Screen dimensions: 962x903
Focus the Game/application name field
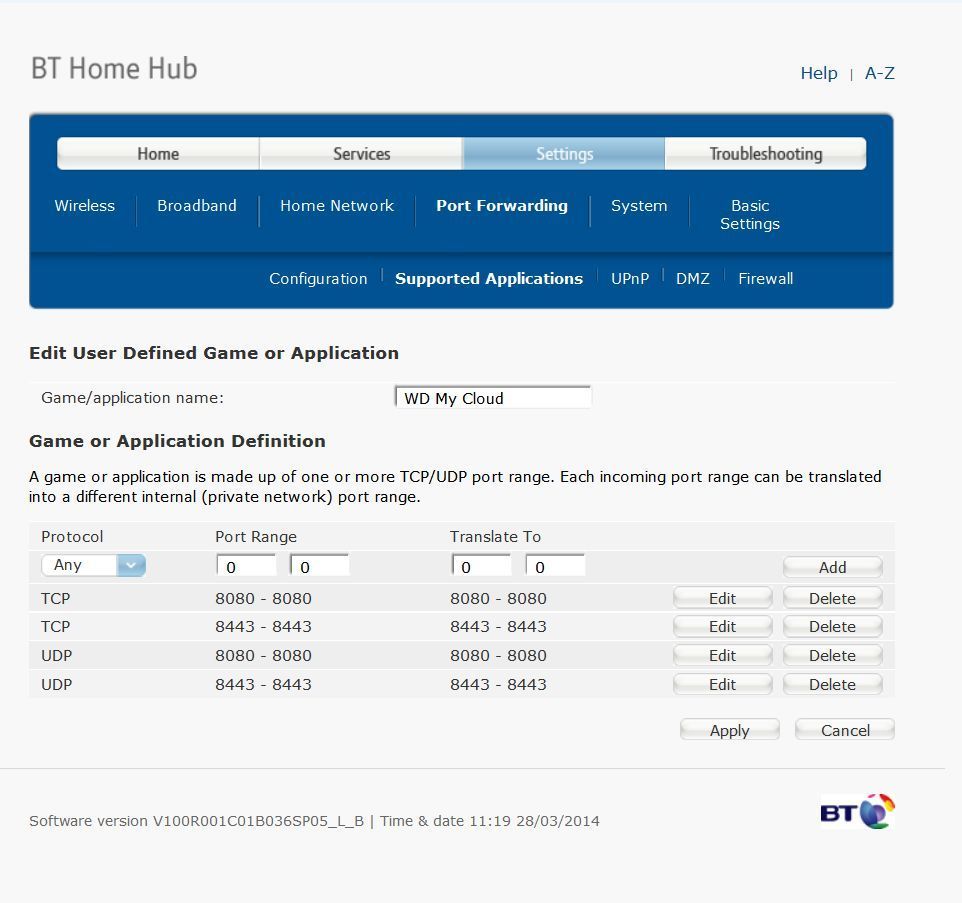[x=493, y=398]
